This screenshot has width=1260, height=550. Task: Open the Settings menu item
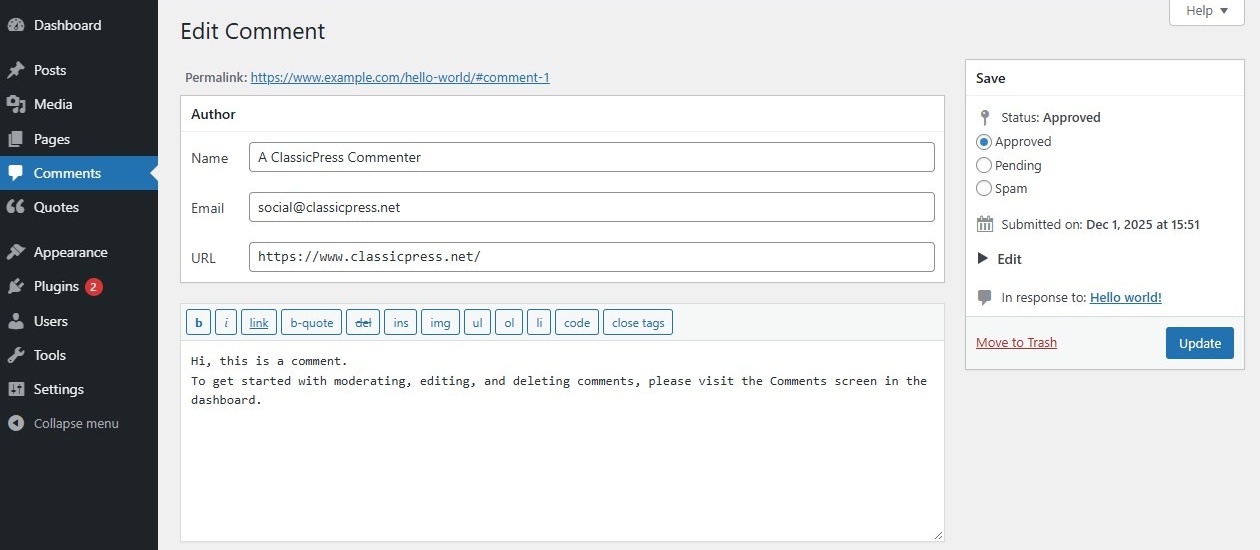[79, 389]
